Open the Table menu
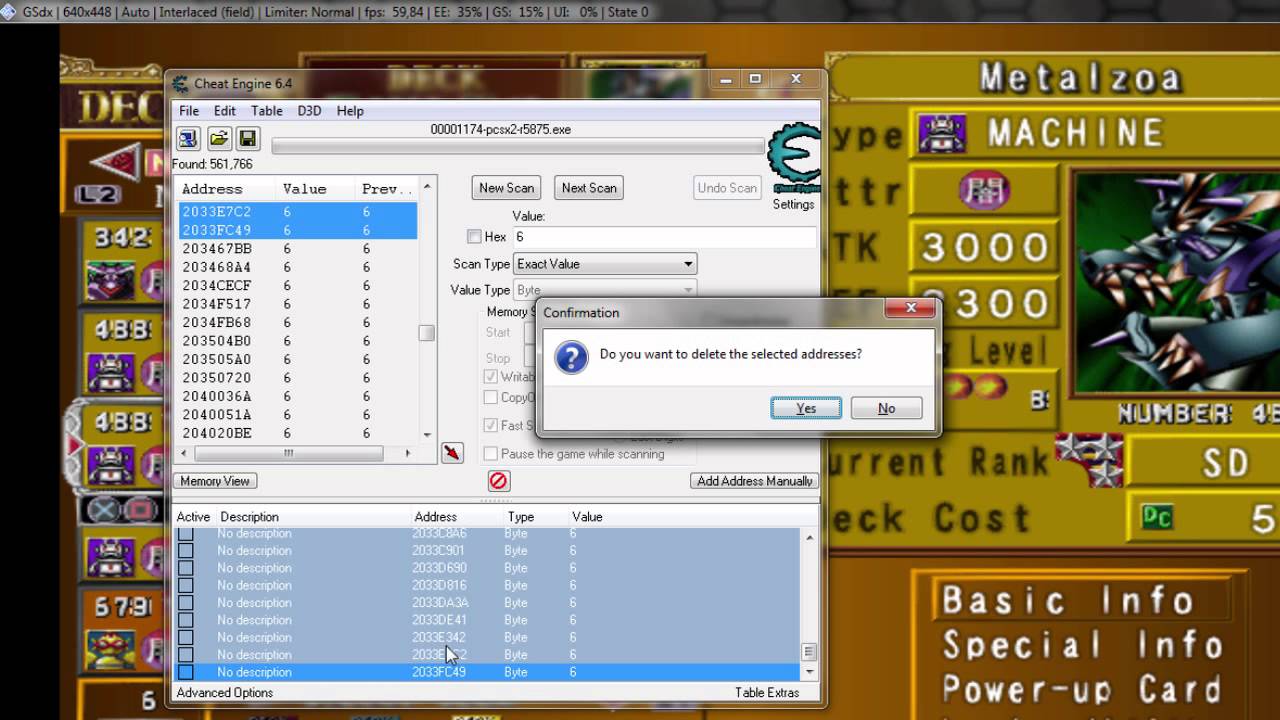Viewport: 1280px width, 720px height. pyautogui.click(x=266, y=111)
